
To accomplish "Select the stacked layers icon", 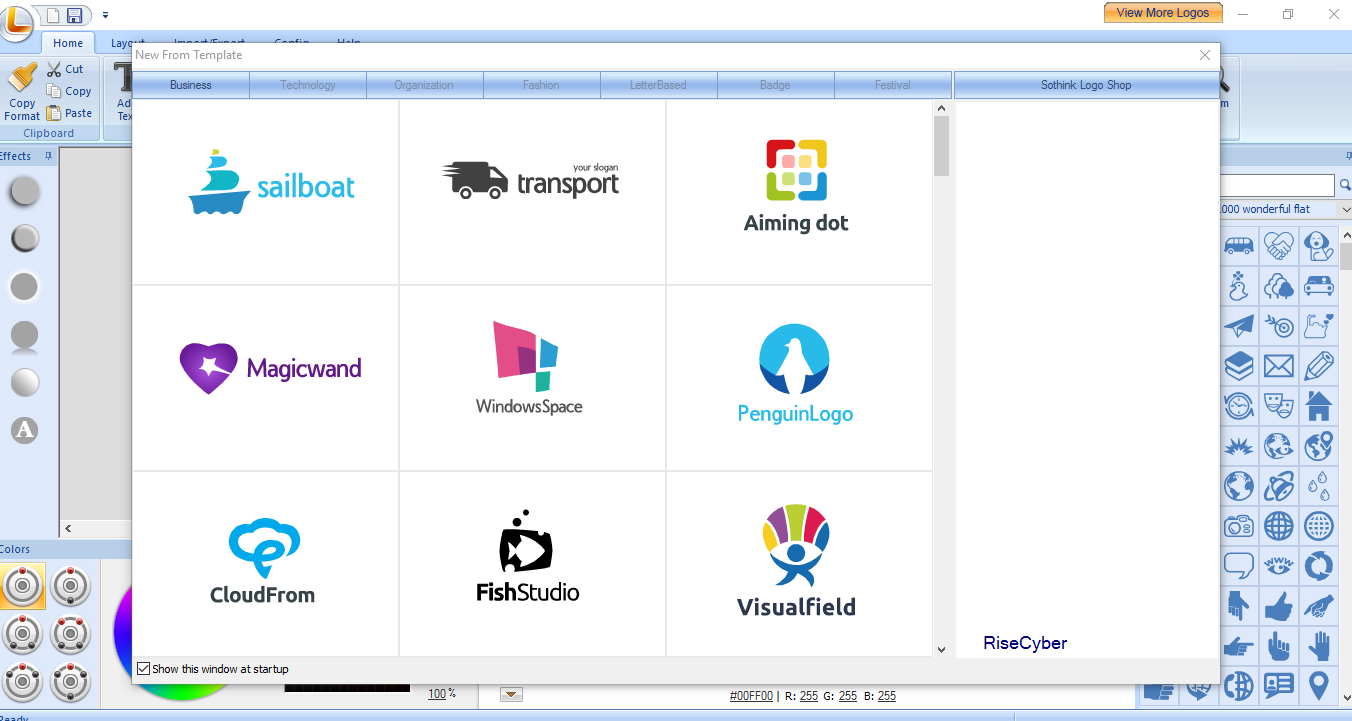I will (x=1239, y=366).
